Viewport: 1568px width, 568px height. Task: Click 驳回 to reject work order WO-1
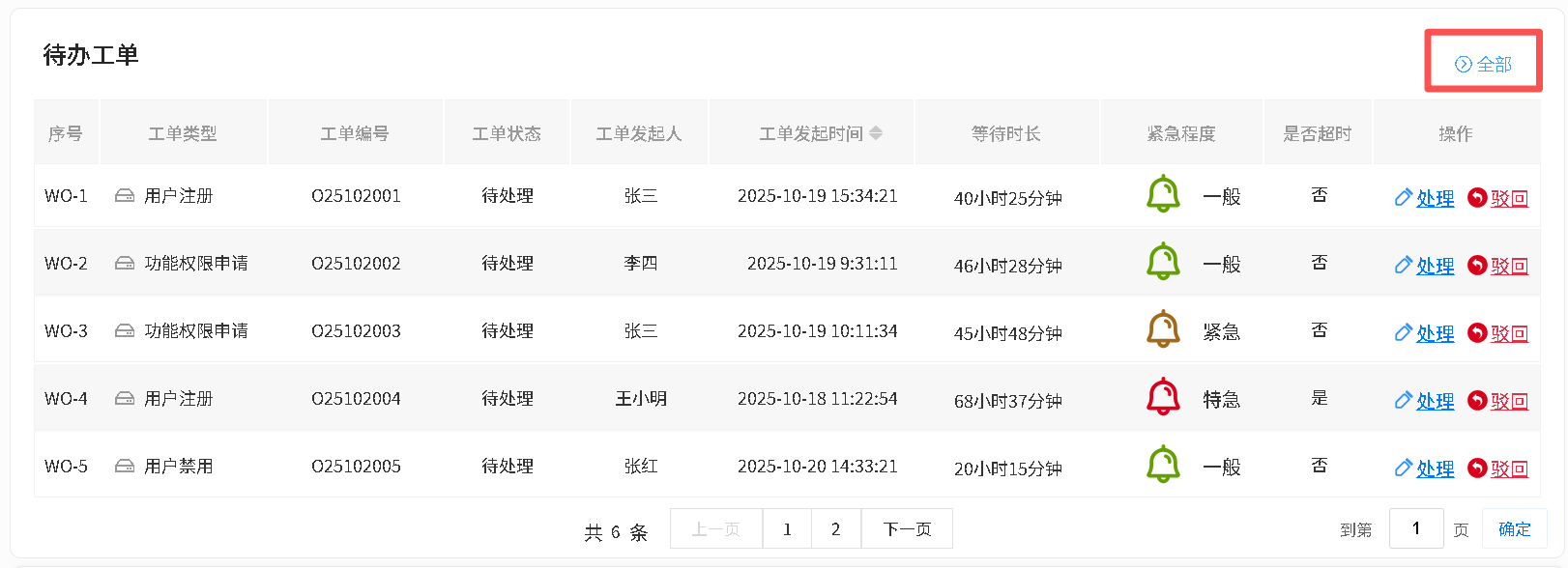point(1498,198)
